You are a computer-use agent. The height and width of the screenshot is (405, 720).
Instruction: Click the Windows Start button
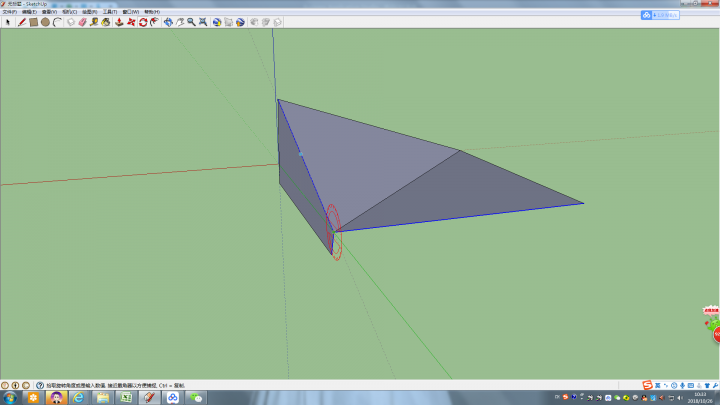tap(8, 397)
